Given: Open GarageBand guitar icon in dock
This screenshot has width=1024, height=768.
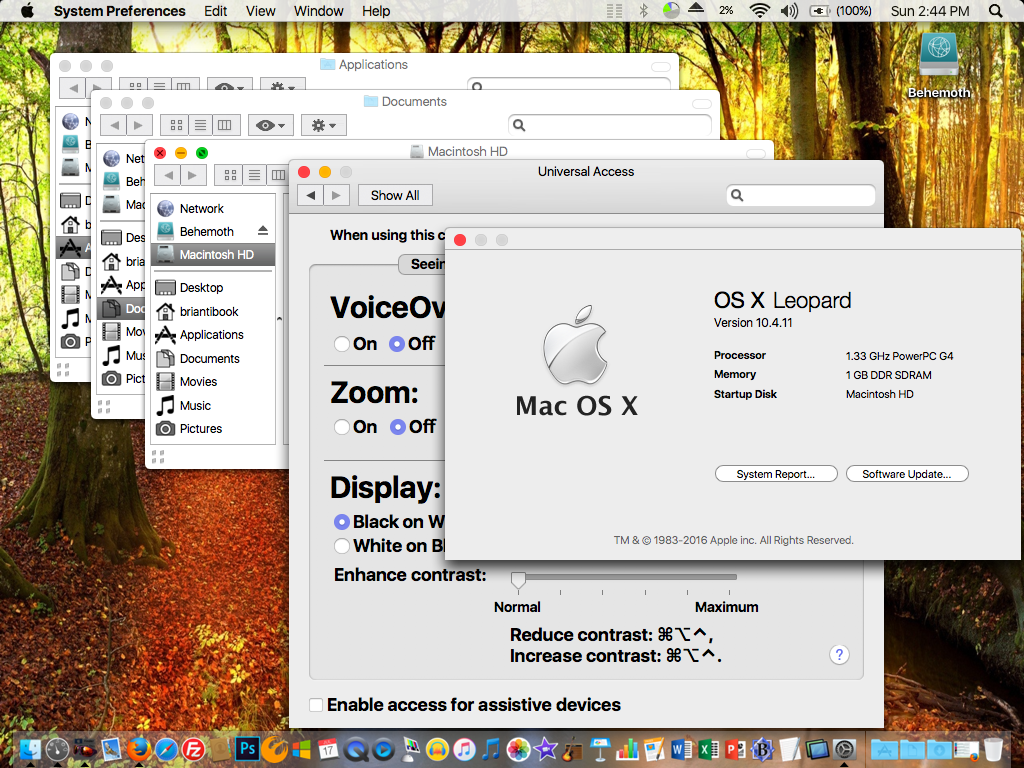Looking at the screenshot, I should point(573,749).
